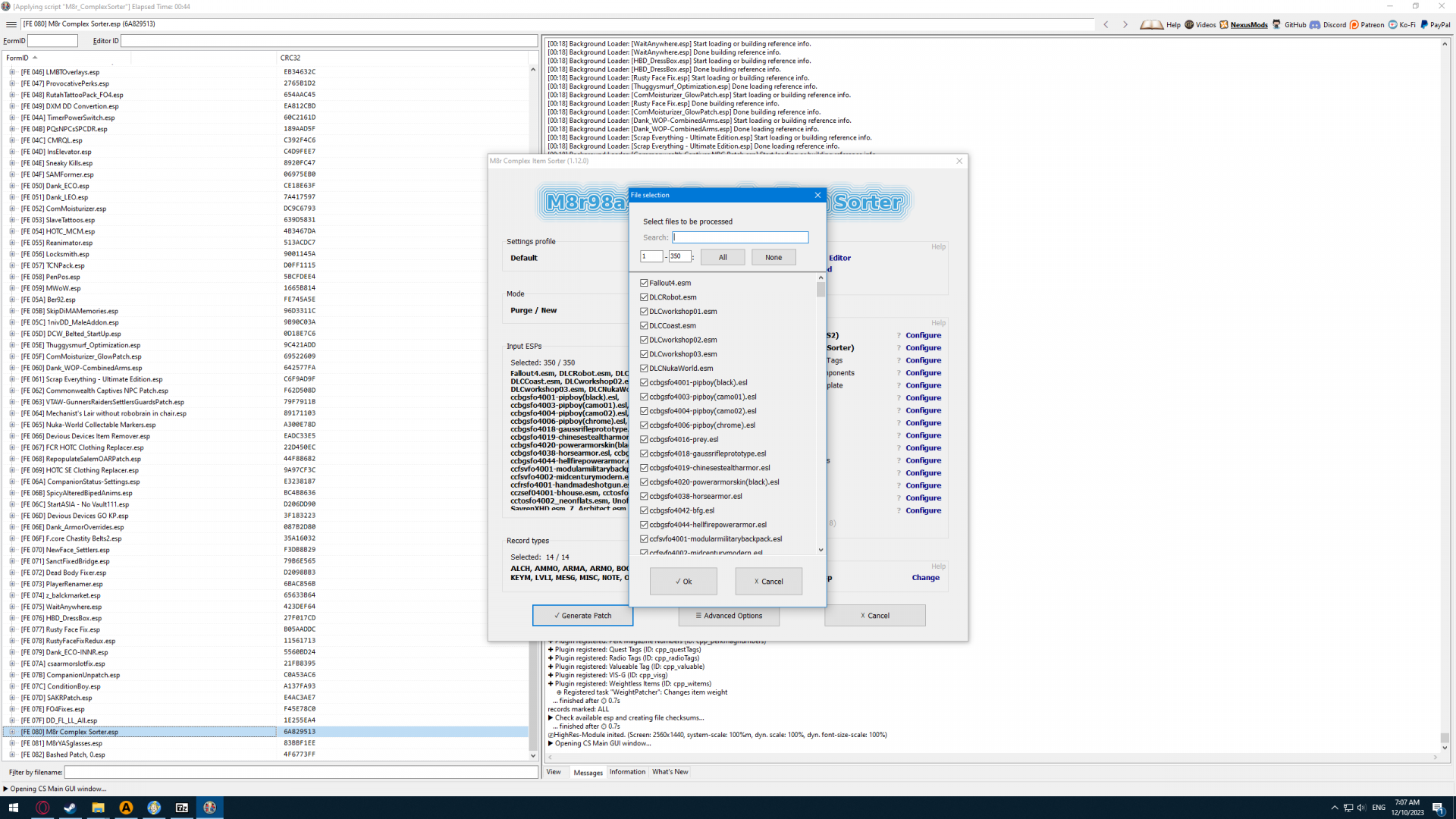The height and width of the screenshot is (819, 1456).
Task: Switch to the Information tab
Action: pyautogui.click(x=627, y=772)
